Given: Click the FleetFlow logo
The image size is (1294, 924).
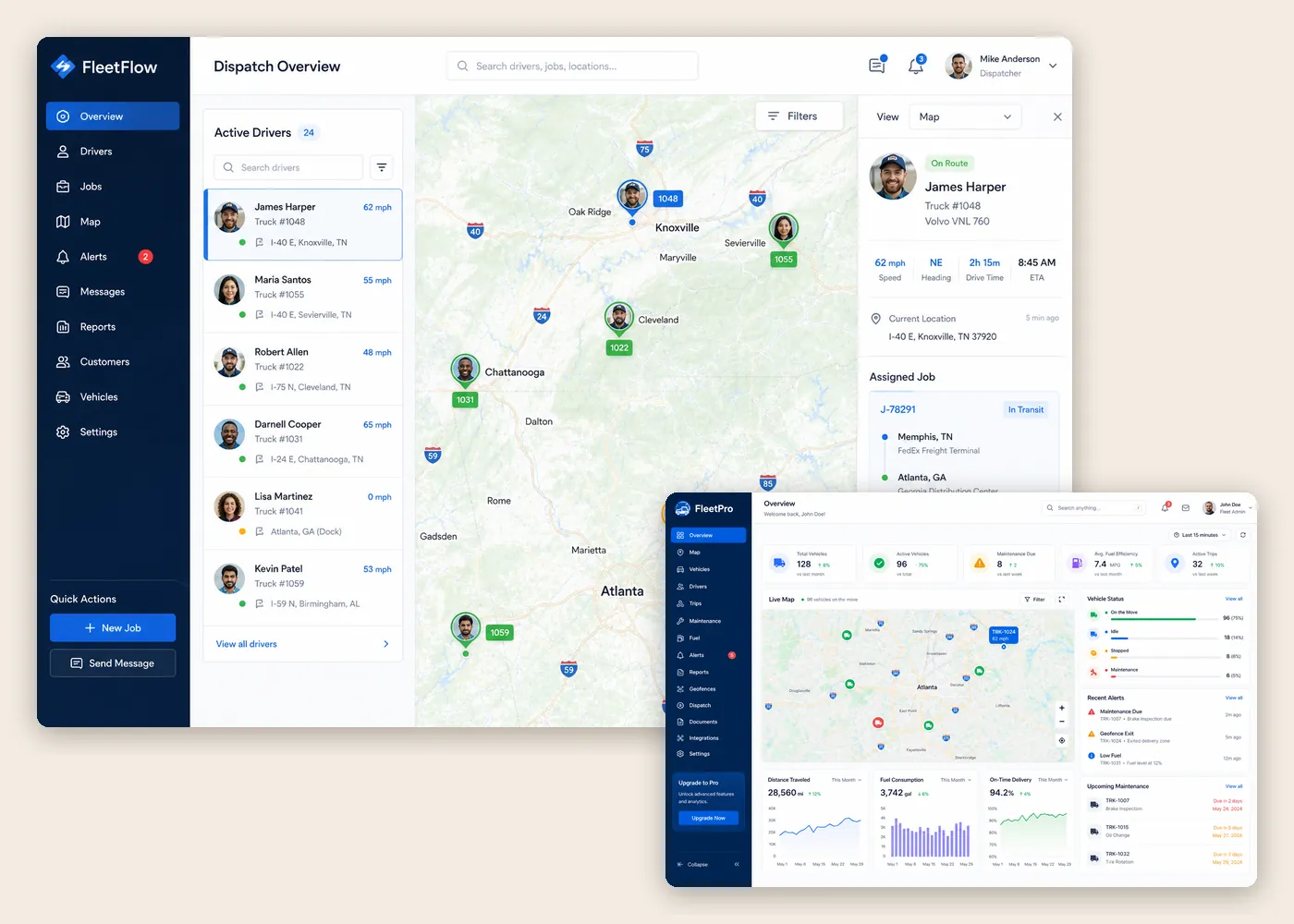Looking at the screenshot, I should click(104, 67).
